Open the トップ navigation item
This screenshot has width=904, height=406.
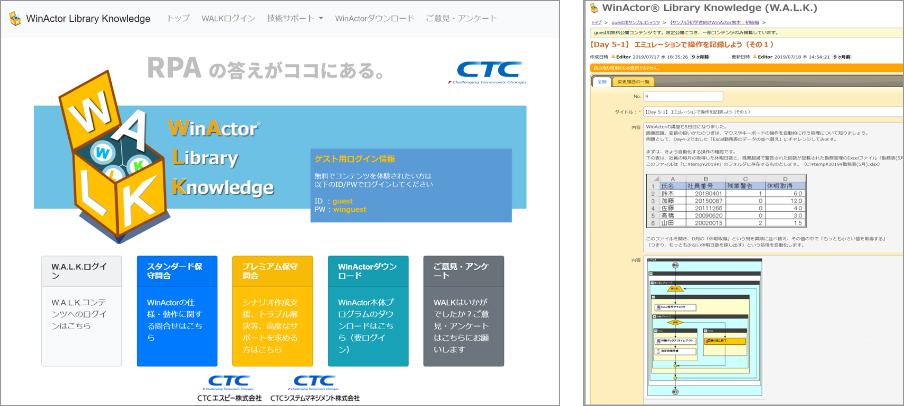pos(178,18)
